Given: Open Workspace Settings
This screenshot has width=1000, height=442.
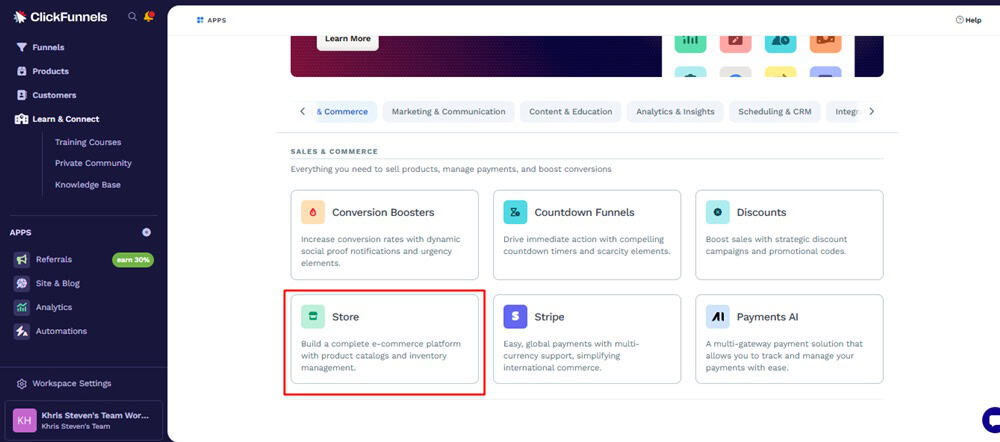Looking at the screenshot, I should 71,383.
